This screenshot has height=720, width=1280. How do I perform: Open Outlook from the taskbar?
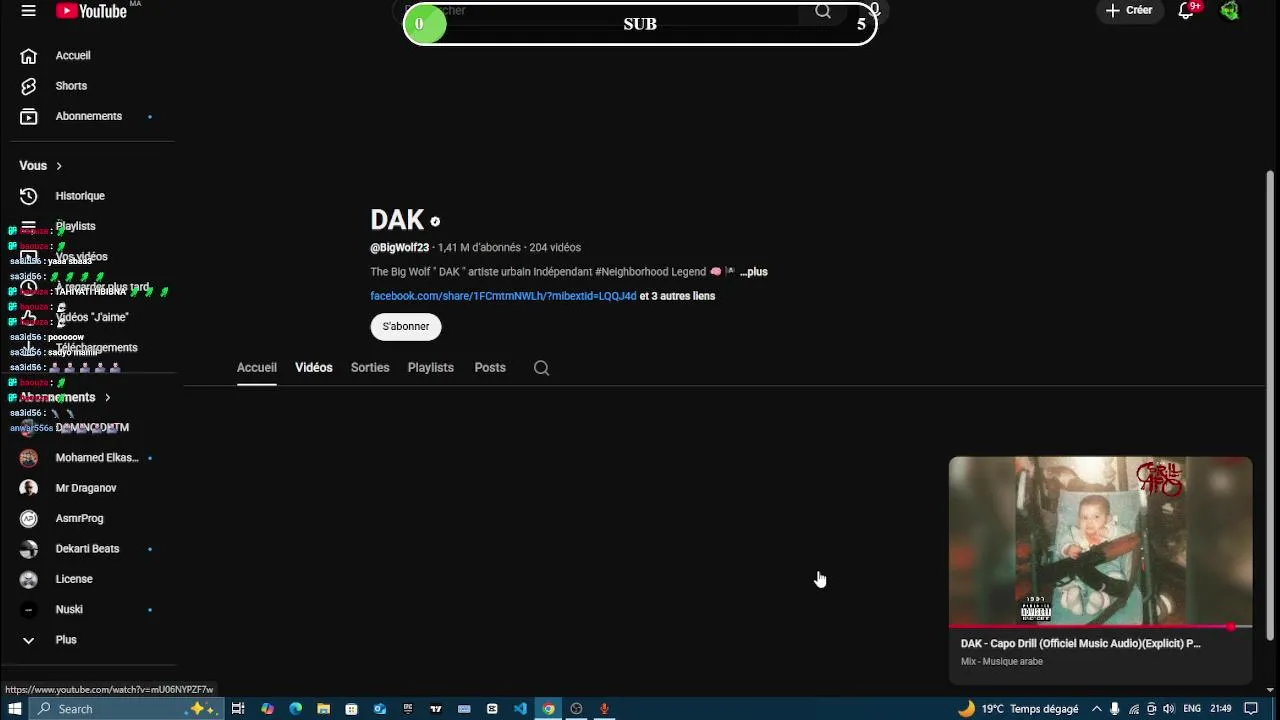[380, 709]
